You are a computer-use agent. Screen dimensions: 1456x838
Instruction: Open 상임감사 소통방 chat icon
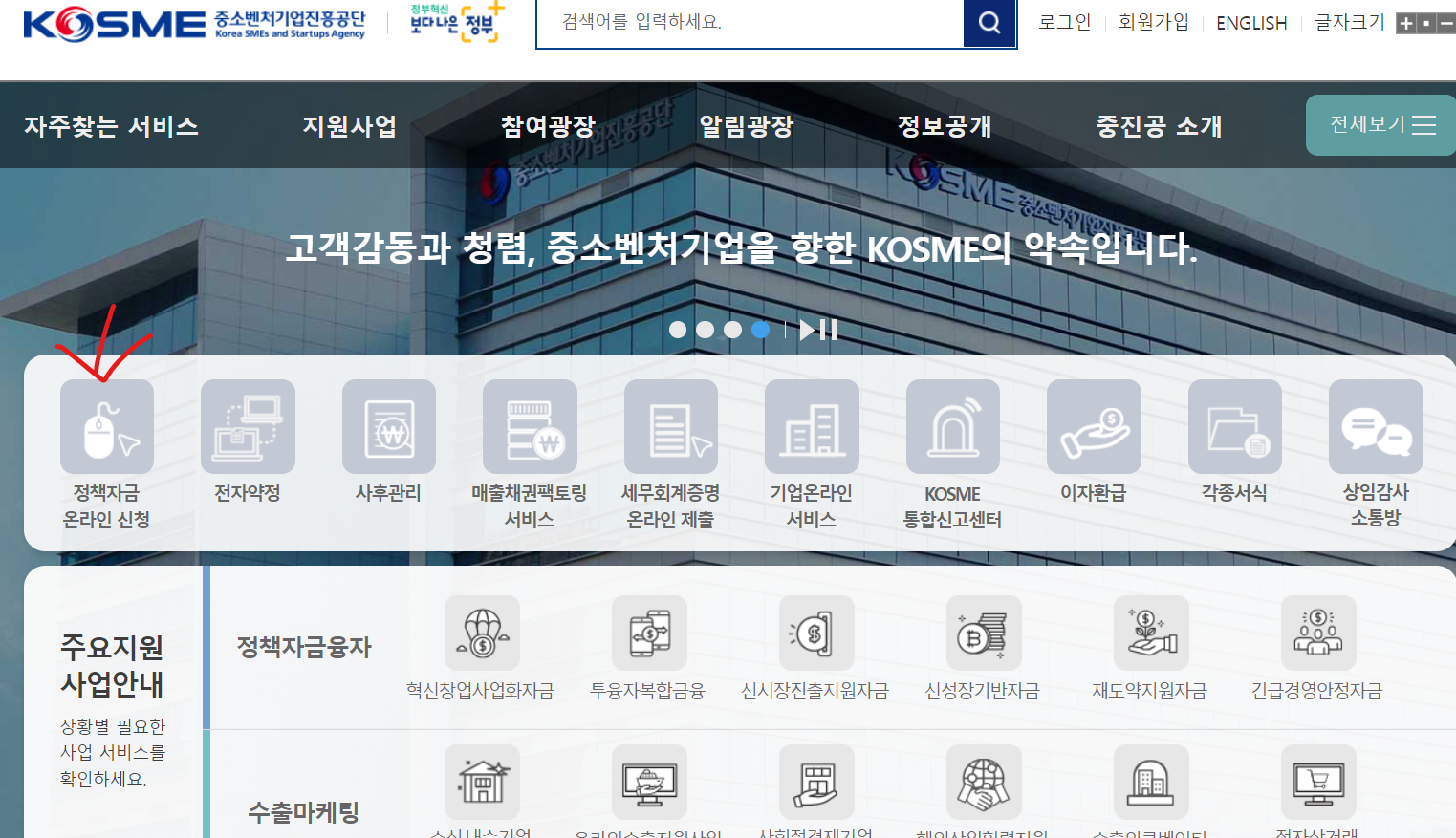[1376, 427]
